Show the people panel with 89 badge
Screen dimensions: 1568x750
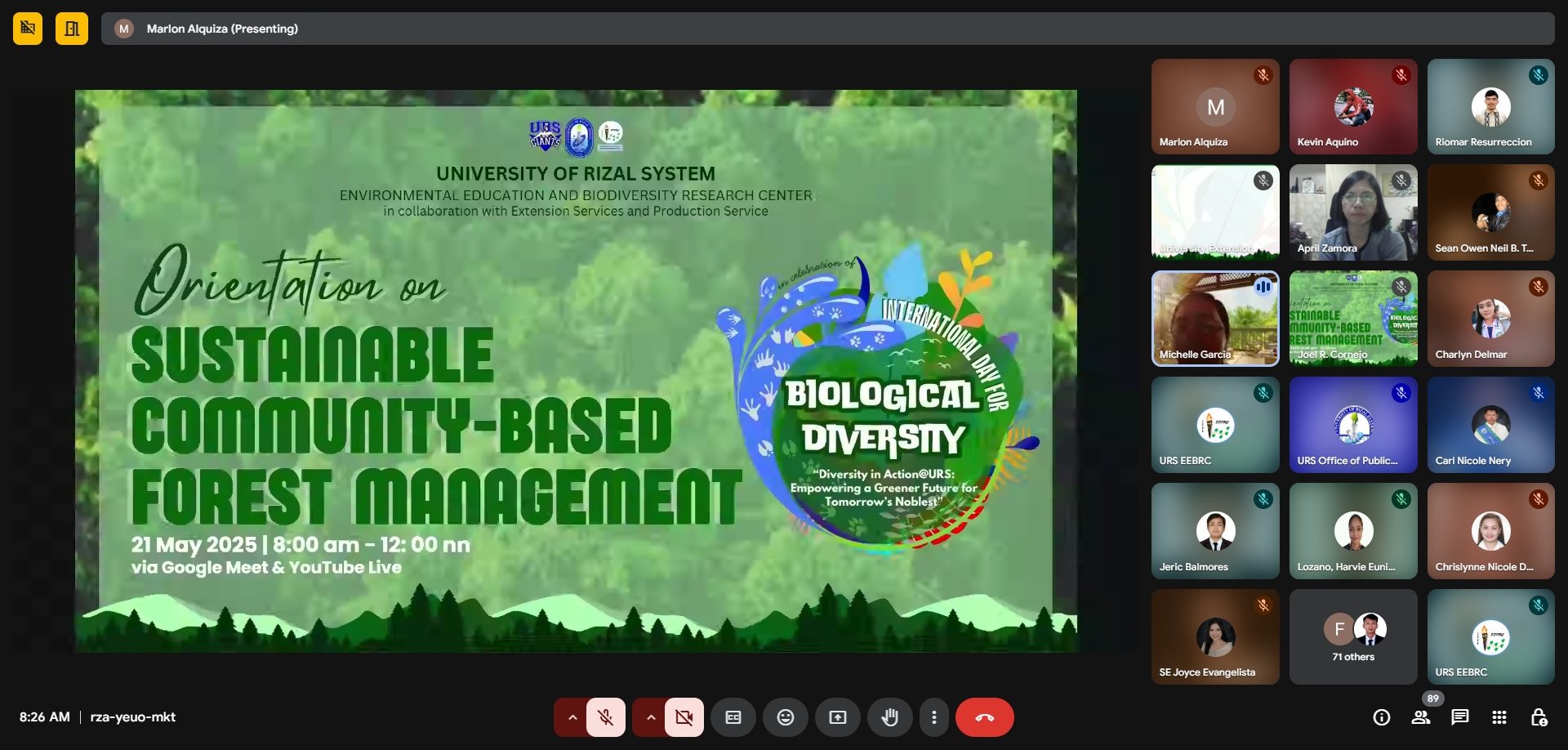coord(1421,717)
